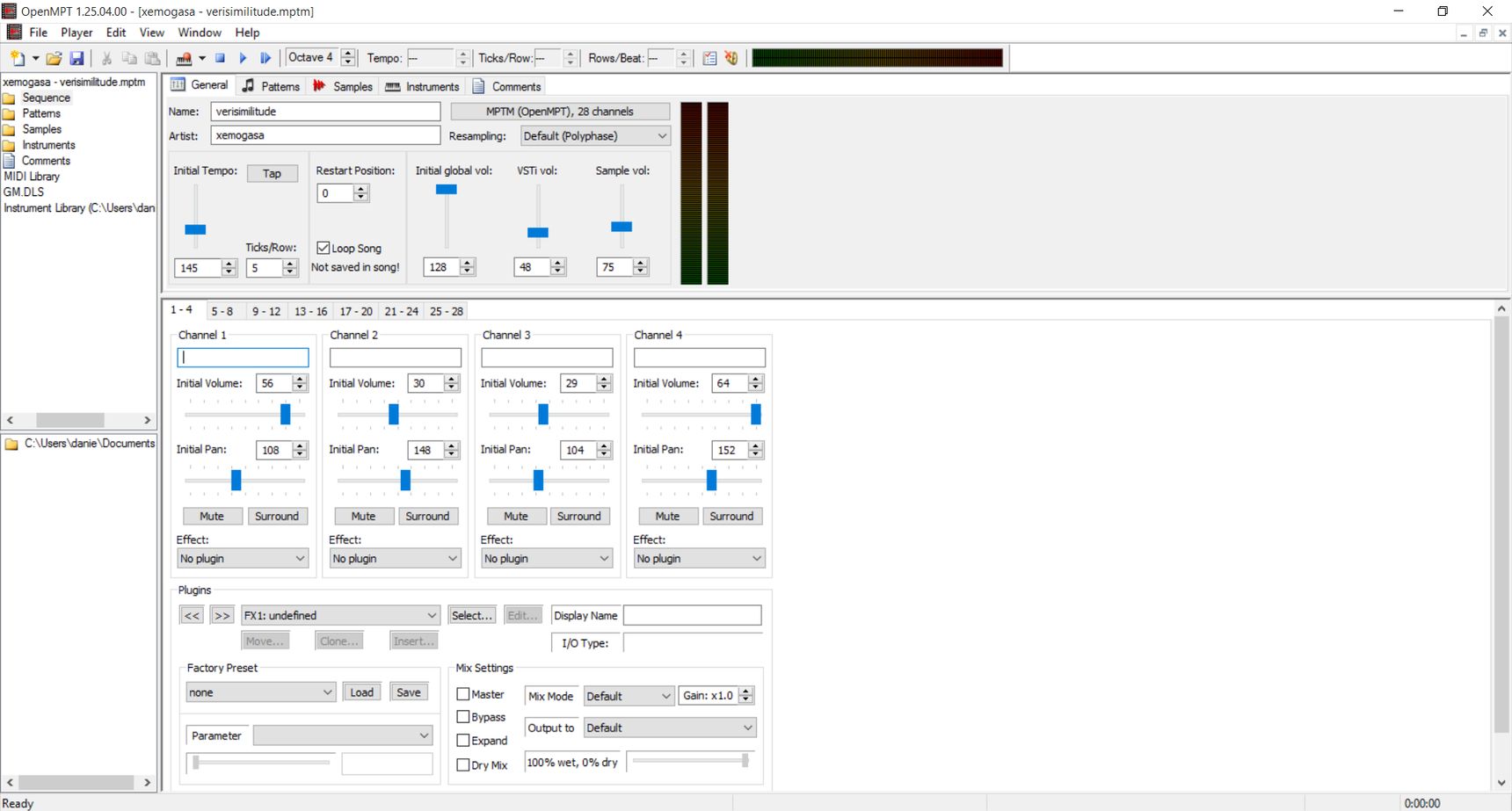Save the song with the floppy icon

[76, 58]
